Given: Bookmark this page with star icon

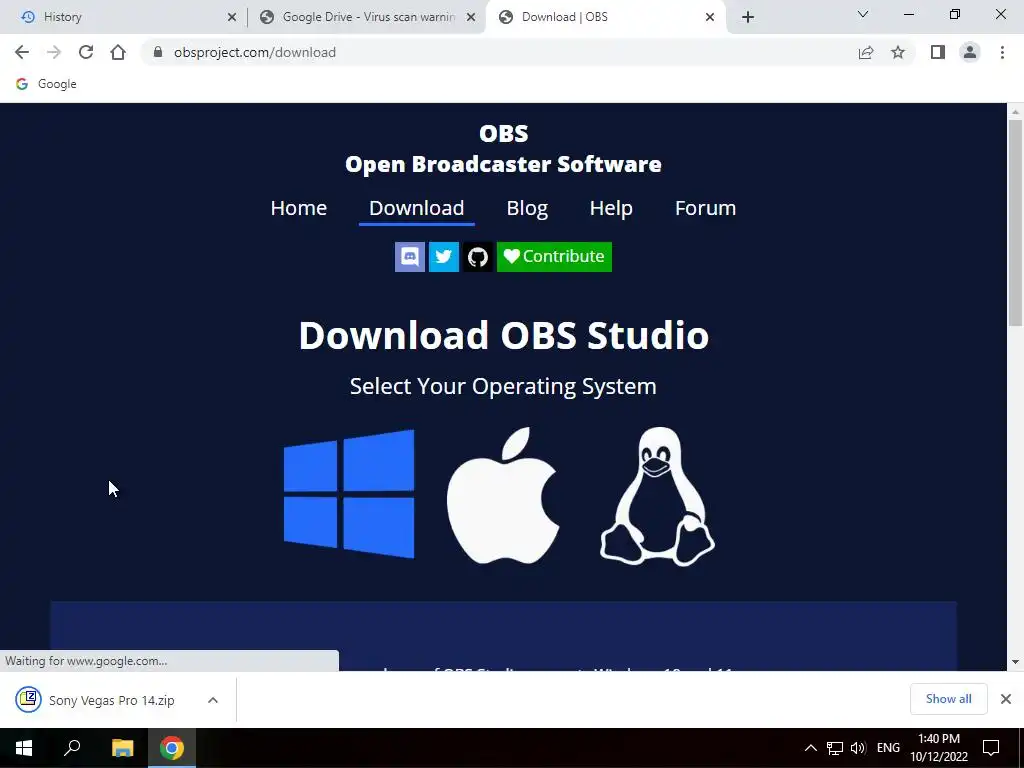Looking at the screenshot, I should point(898,52).
